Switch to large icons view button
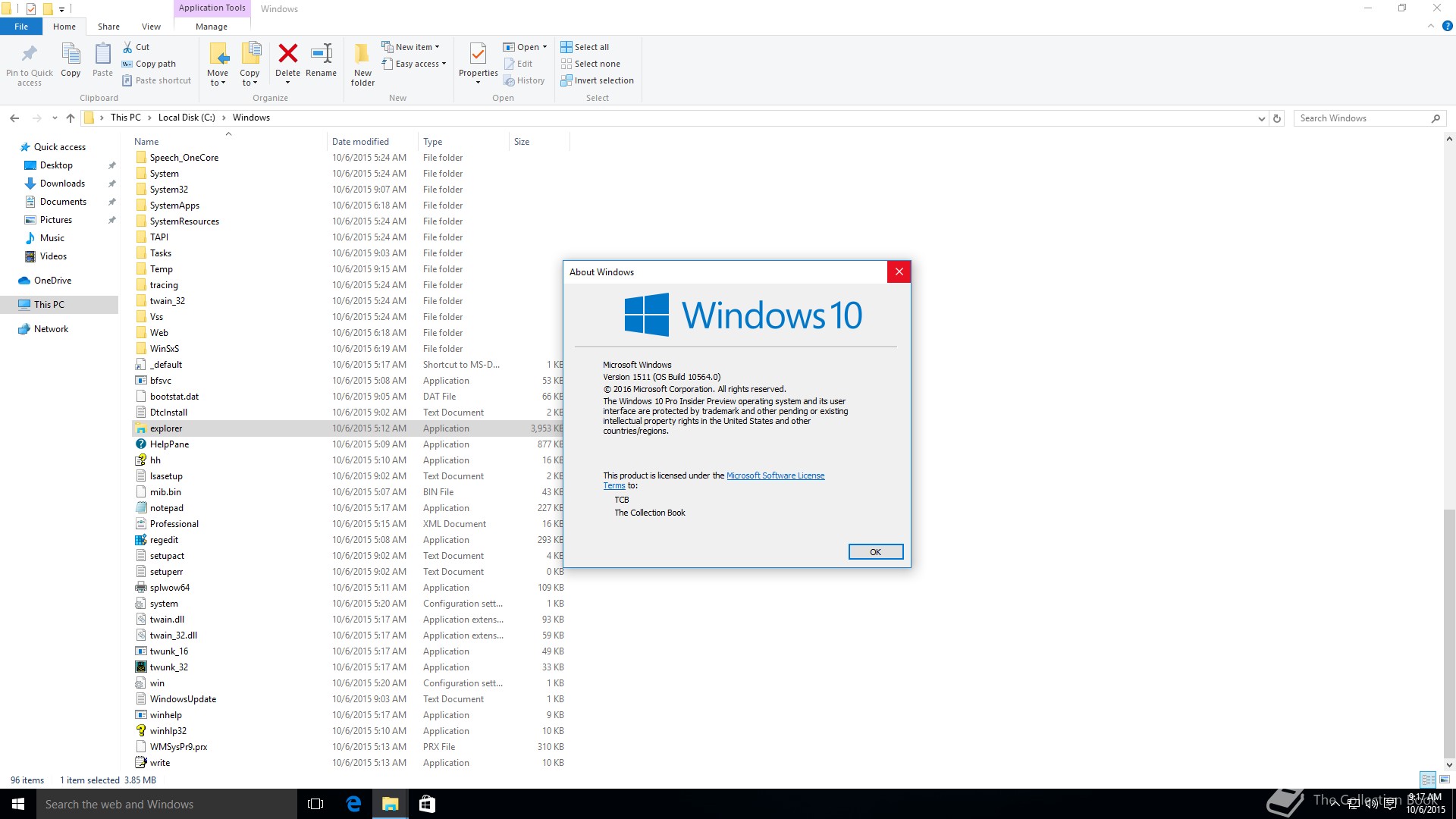Viewport: 1456px width, 819px height. 1445,780
